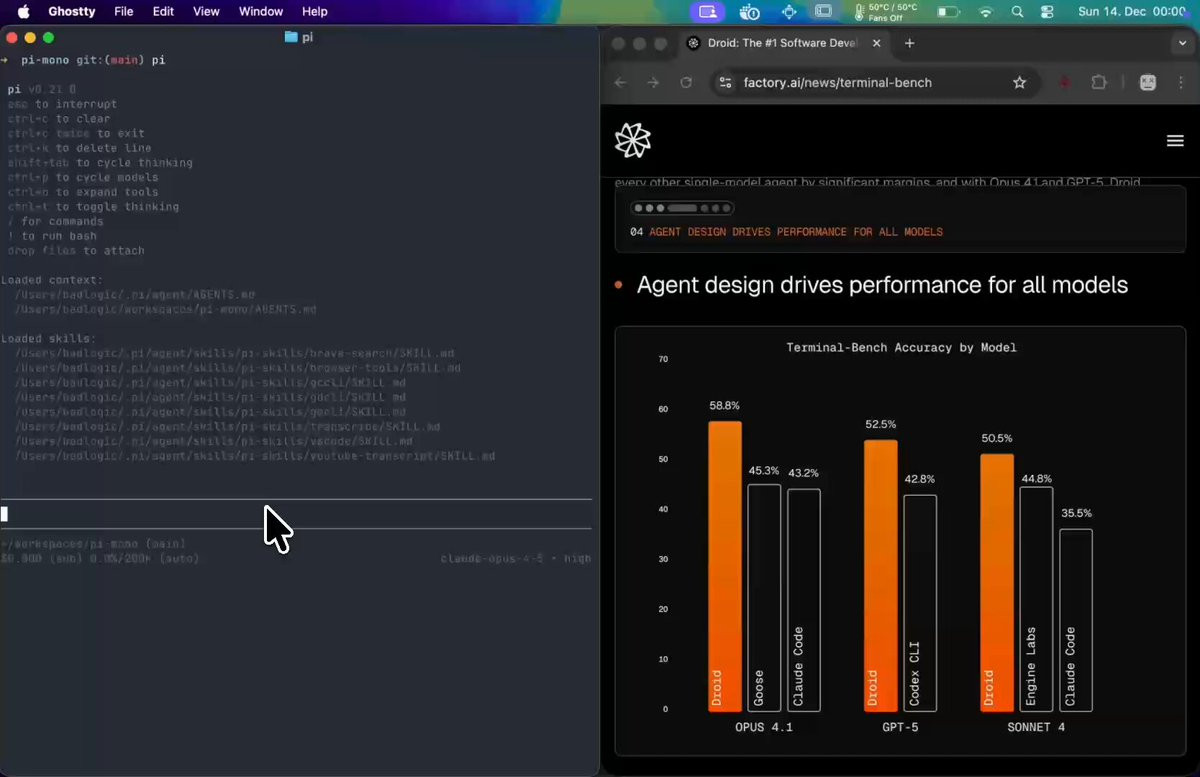Open the Apple menu
This screenshot has height=777, width=1200.
pyautogui.click(x=23, y=11)
